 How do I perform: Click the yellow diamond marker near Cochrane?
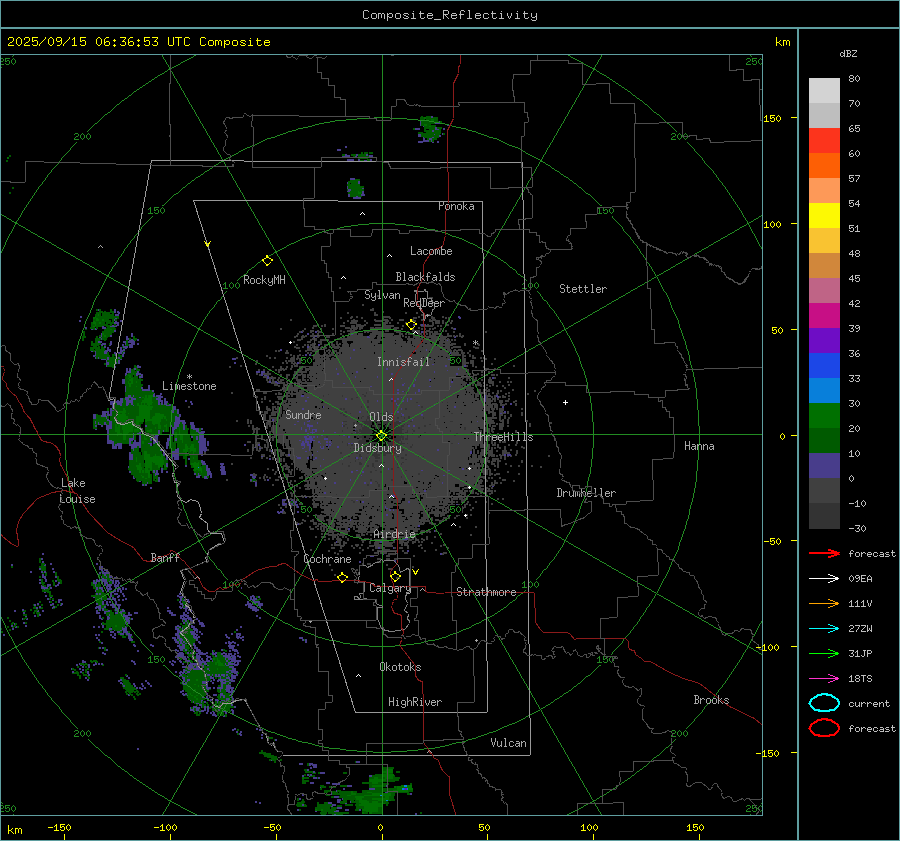pyautogui.click(x=342, y=577)
